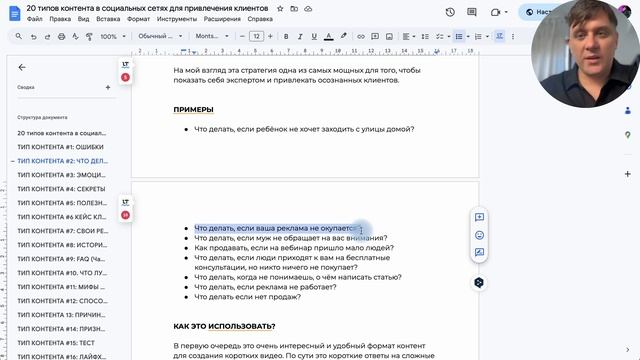Click the move to folder icon
The height and width of the screenshot is (360, 640).
tap(294, 9)
